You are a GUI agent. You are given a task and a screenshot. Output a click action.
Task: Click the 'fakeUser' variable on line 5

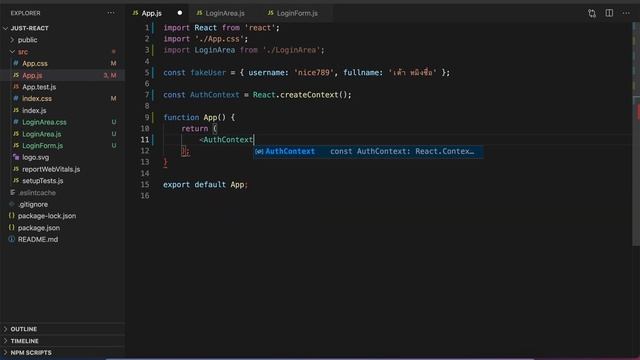(x=208, y=72)
